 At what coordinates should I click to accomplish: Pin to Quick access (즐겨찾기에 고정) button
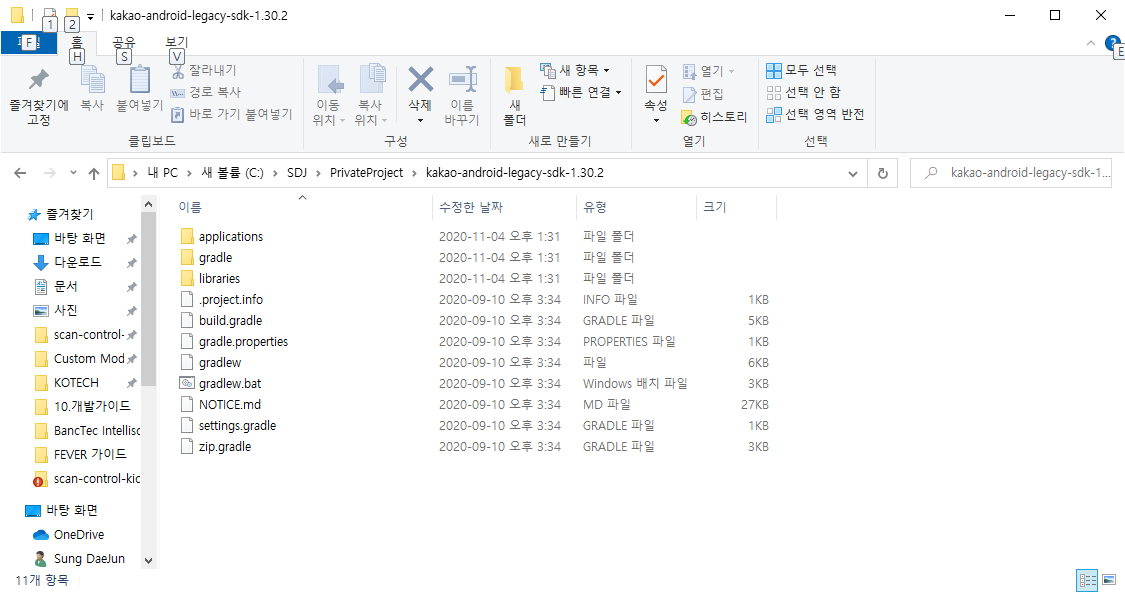point(39,96)
